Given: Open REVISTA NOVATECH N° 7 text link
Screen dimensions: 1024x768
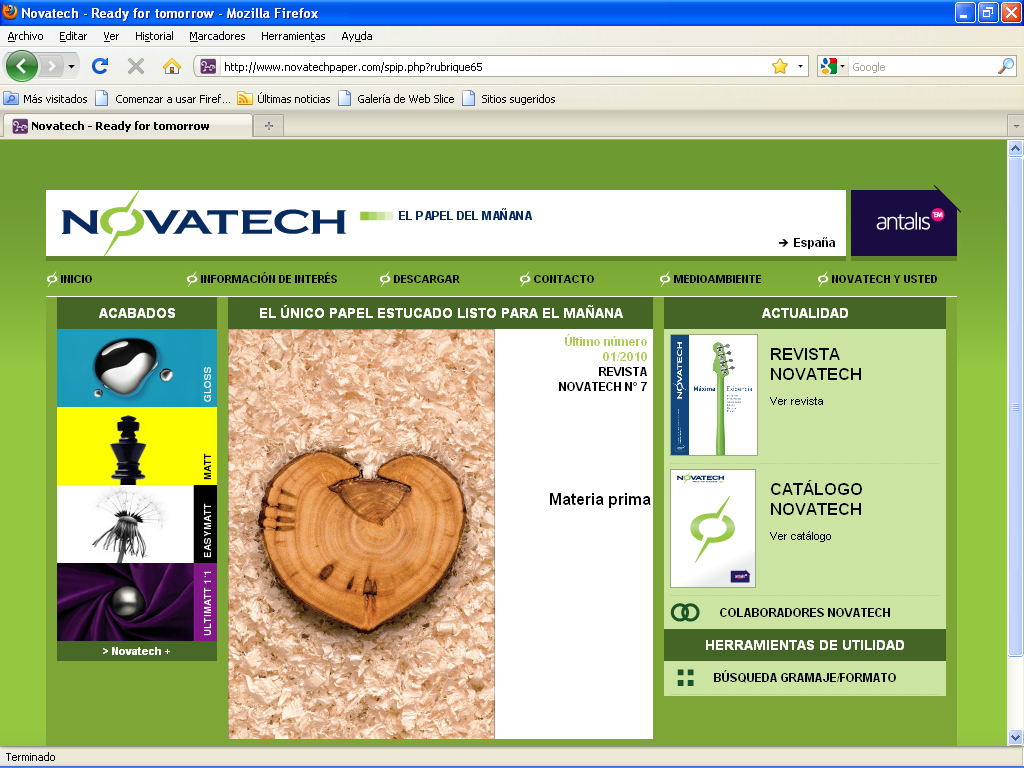Looking at the screenshot, I should [x=603, y=379].
